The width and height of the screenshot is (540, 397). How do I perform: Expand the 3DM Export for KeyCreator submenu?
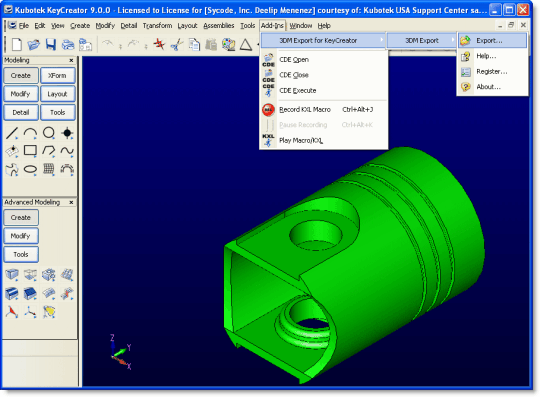(323, 41)
